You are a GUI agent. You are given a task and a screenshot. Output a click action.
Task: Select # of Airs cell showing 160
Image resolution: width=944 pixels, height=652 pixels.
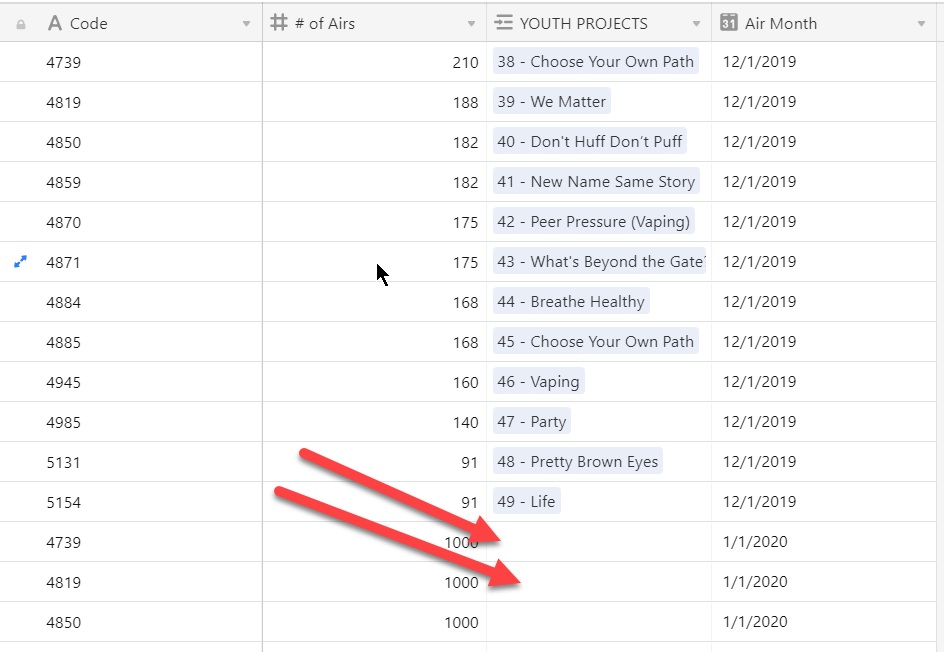click(374, 382)
